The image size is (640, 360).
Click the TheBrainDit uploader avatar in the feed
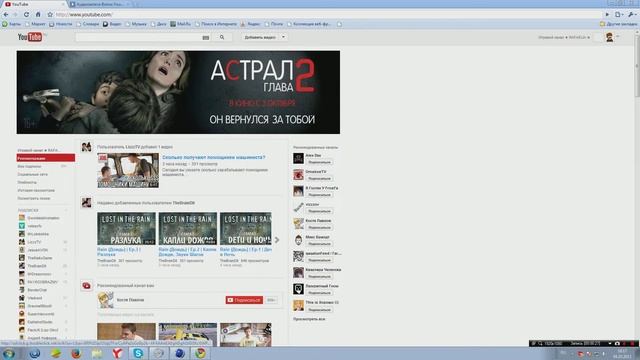point(86,202)
